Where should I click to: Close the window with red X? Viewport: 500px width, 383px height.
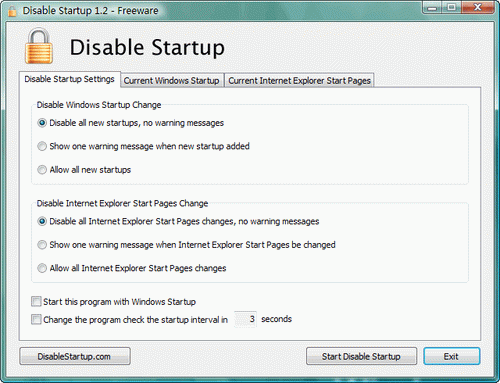pyautogui.click(x=478, y=8)
